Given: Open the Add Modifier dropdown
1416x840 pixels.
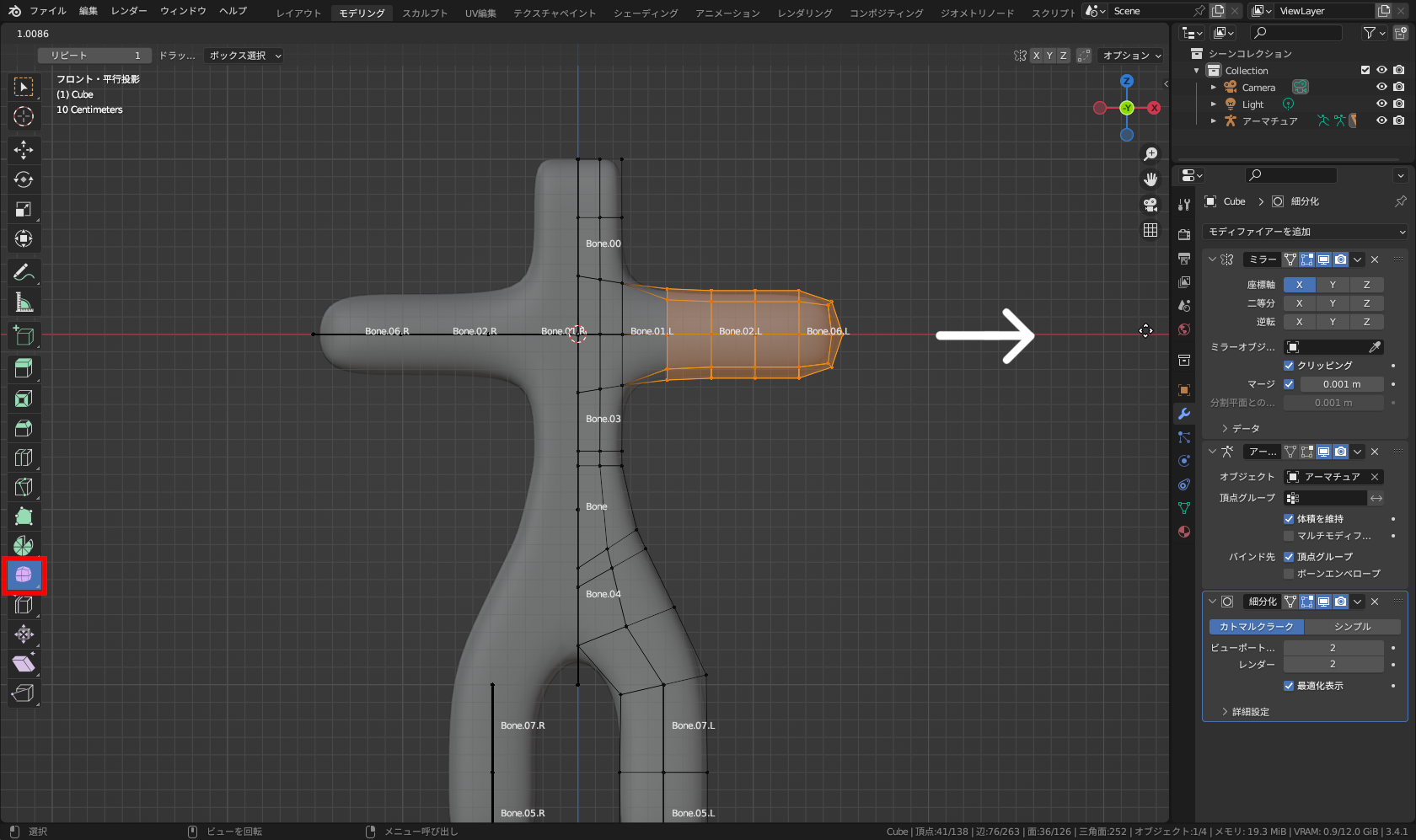Looking at the screenshot, I should 1305,232.
